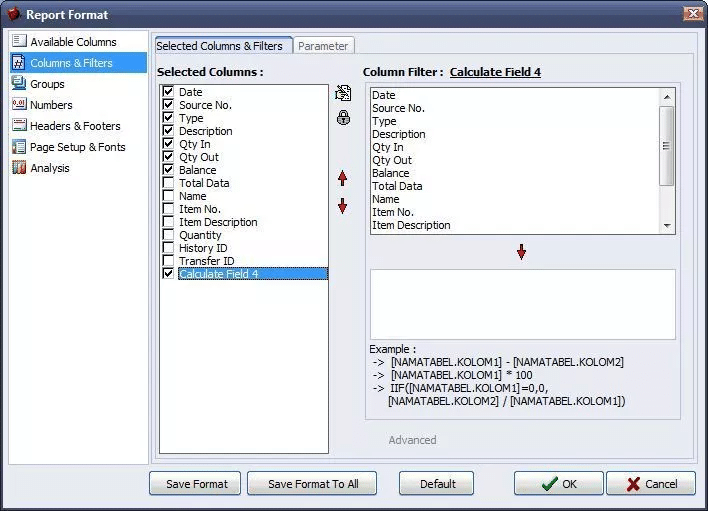Click the Page Setup & Fonts icon
Screen dimensions: 709x511
[x=19, y=147]
